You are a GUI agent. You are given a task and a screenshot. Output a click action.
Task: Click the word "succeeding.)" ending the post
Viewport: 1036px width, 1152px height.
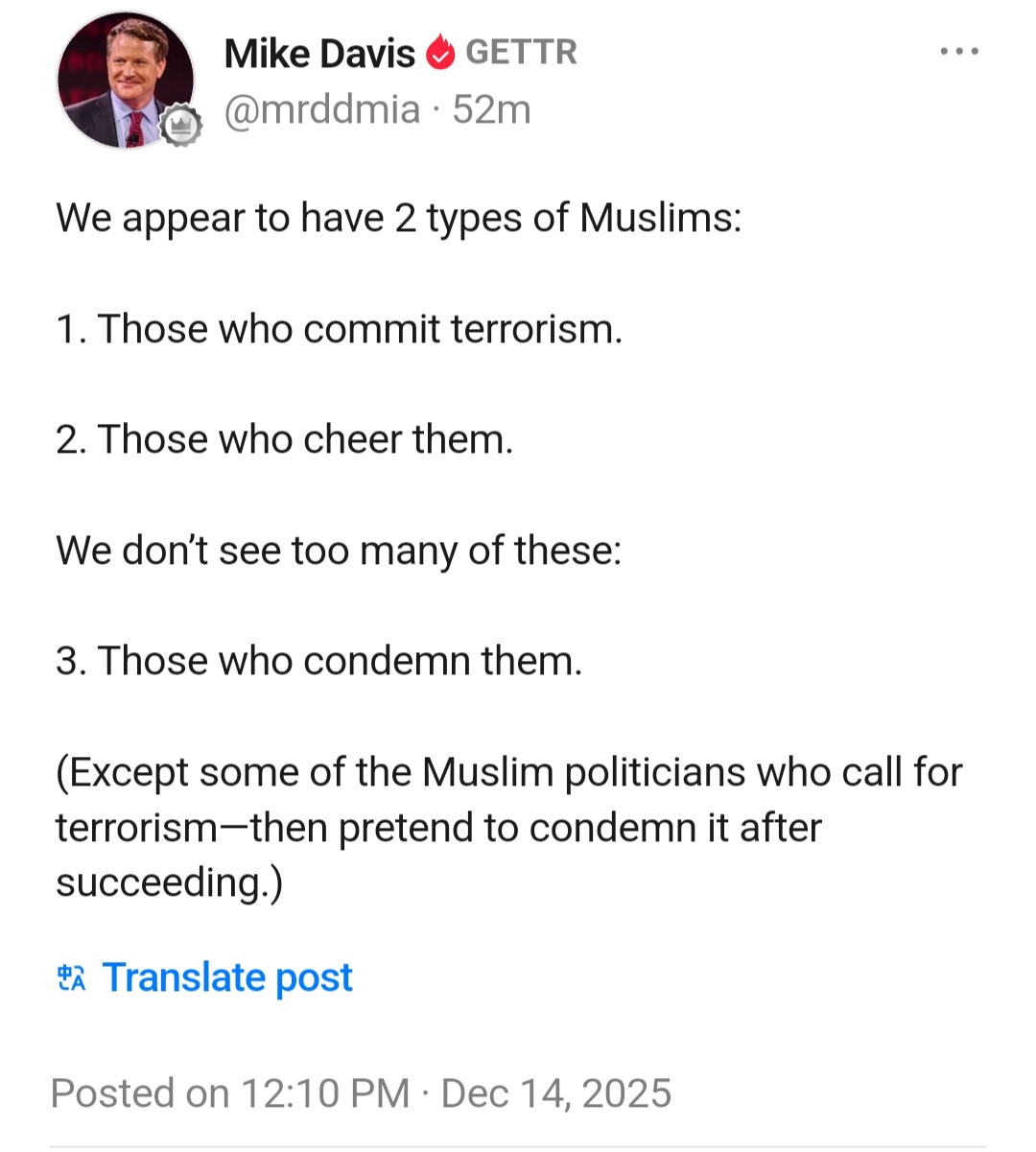click(x=169, y=882)
